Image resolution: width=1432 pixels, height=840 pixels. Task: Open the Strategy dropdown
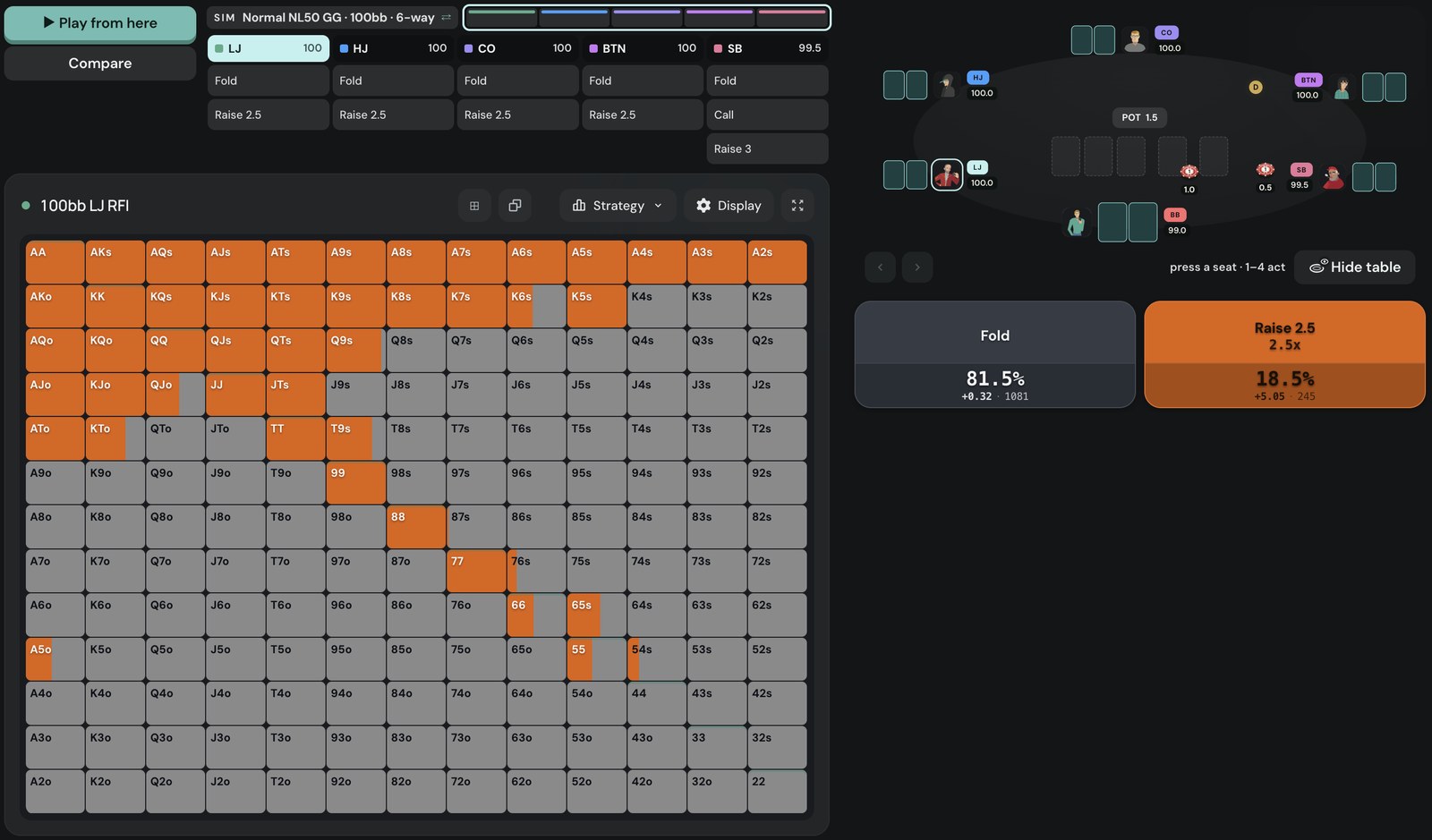click(x=618, y=206)
